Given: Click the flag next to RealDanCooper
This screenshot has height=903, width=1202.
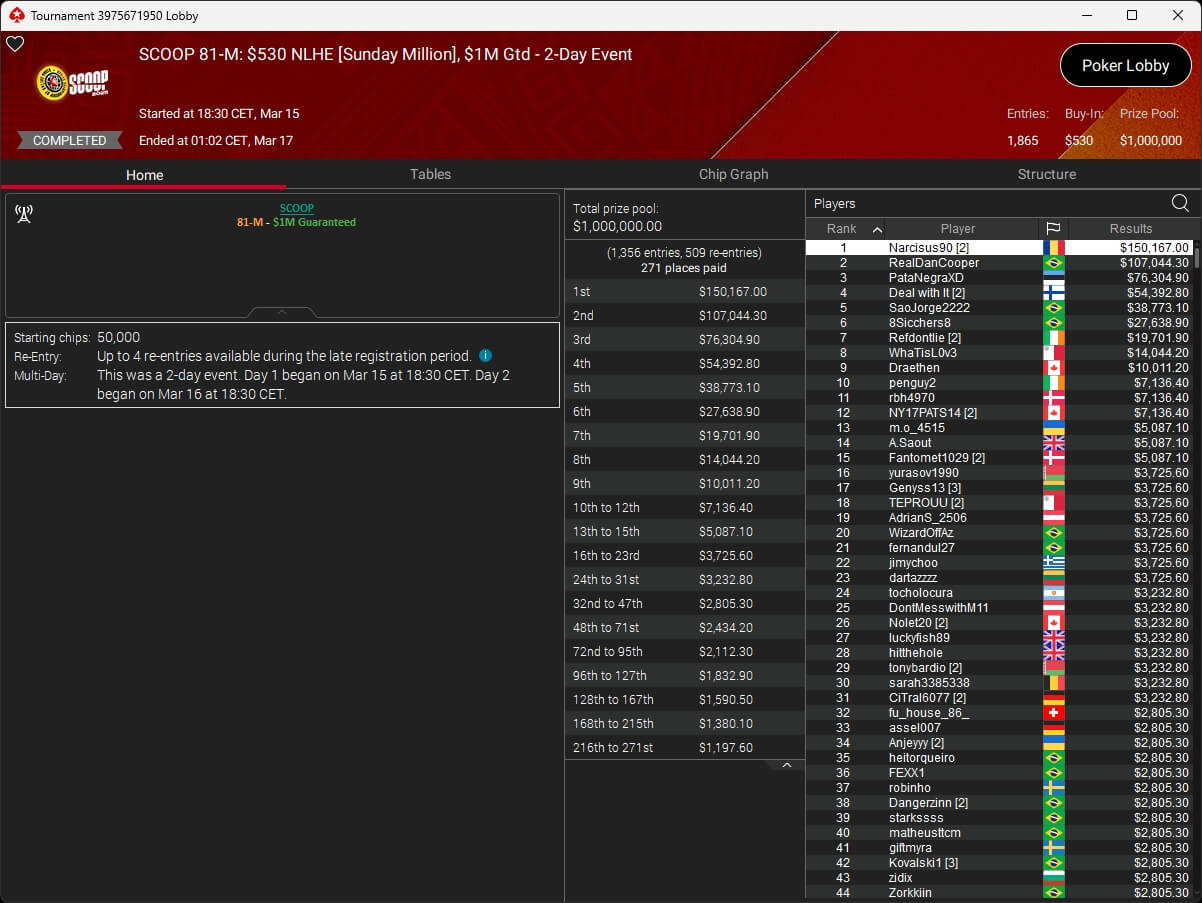Looking at the screenshot, I should 1053,263.
